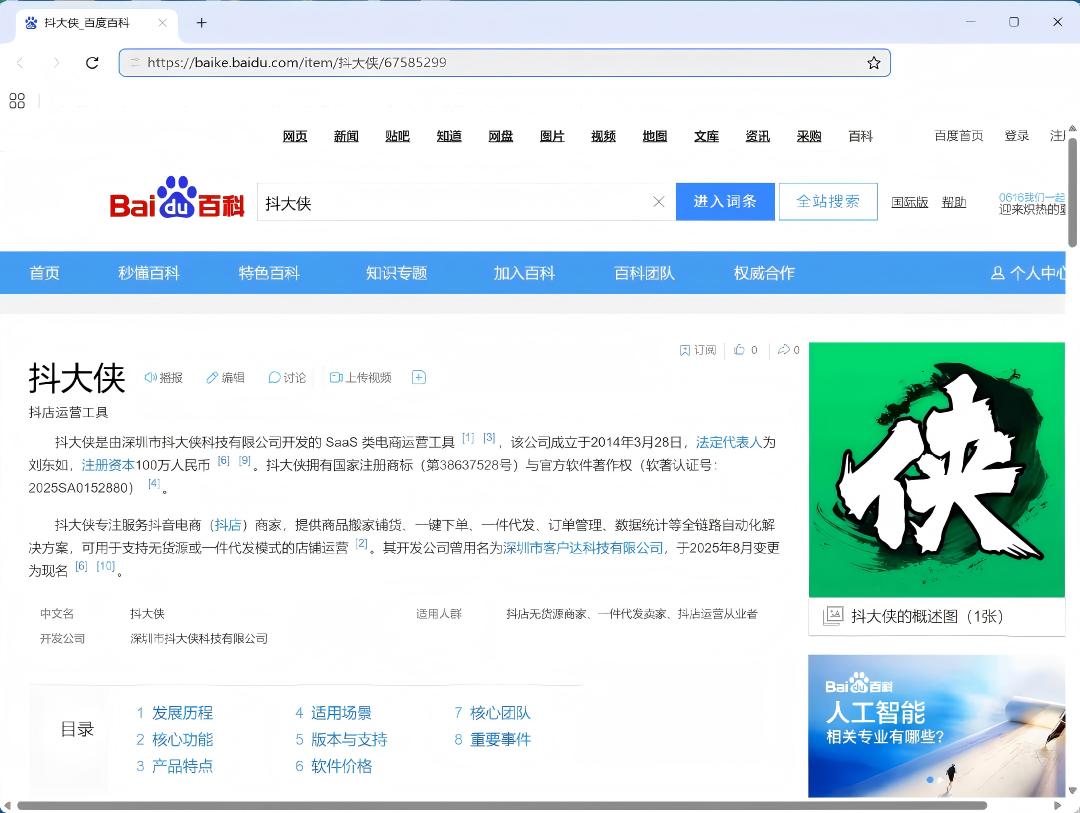
Task: Click the Baidu Baike logo
Action: (177, 198)
